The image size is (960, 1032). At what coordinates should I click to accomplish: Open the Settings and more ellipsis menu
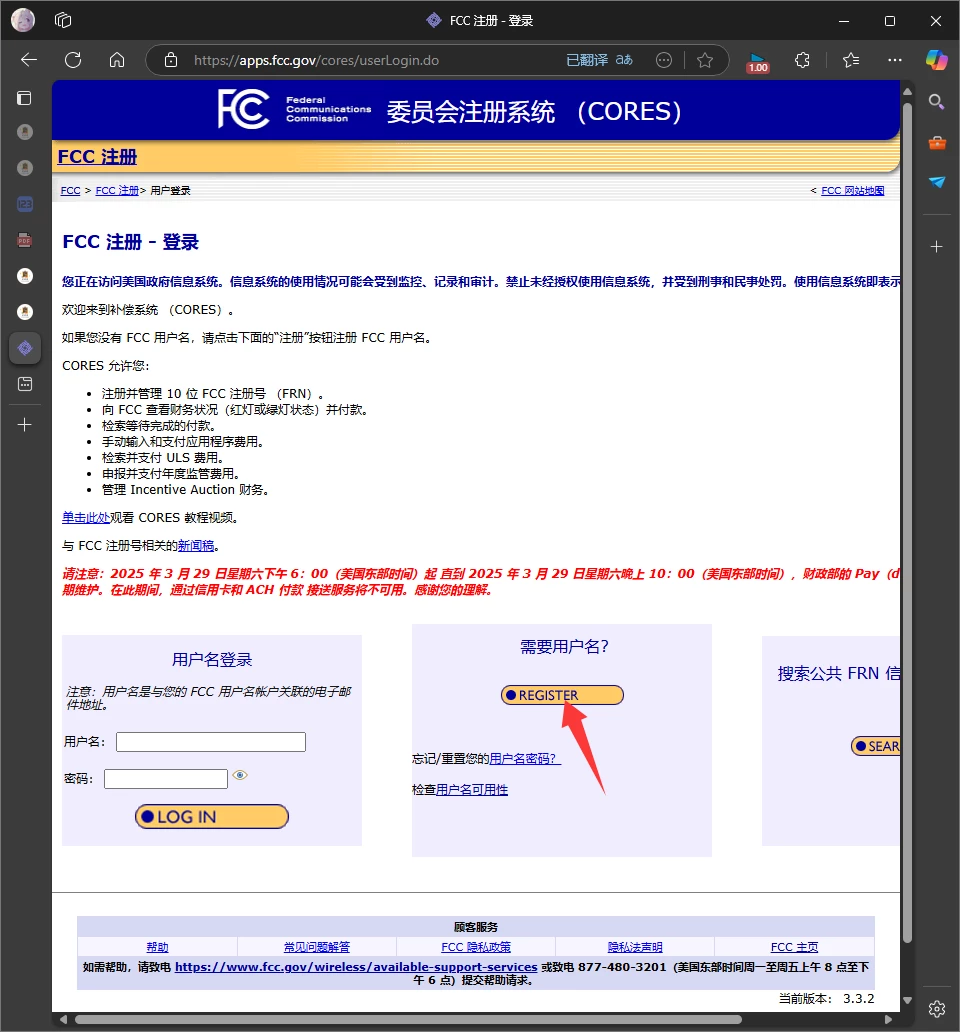895,61
